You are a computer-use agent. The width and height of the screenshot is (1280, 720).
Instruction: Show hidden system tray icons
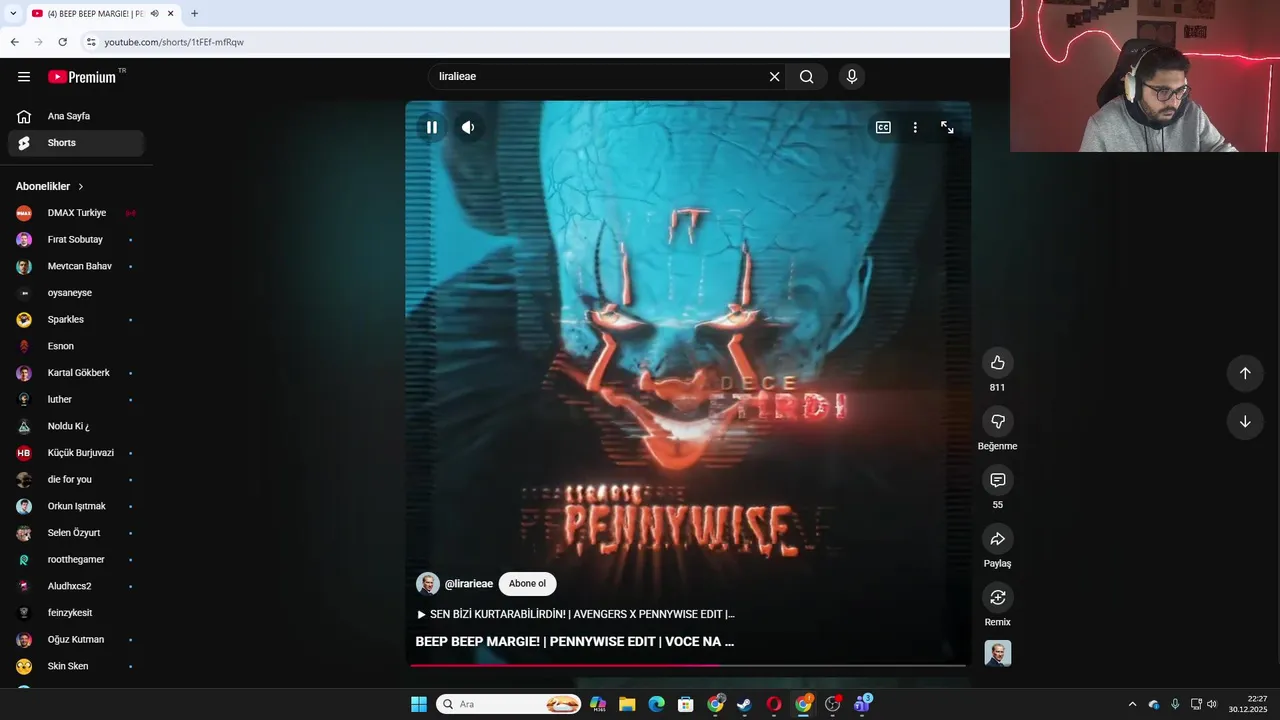click(x=1132, y=704)
